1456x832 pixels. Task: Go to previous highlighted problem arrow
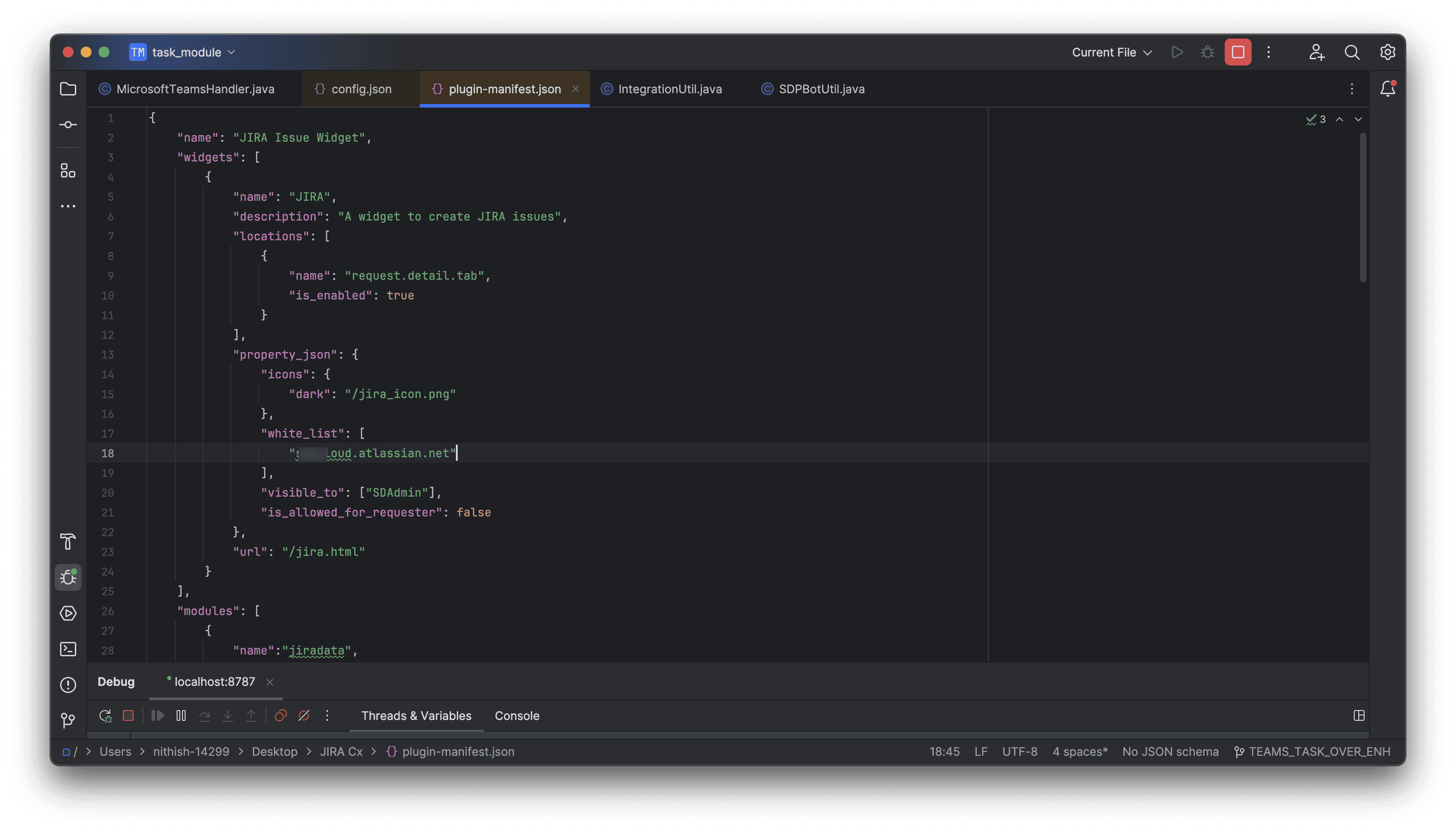click(x=1339, y=119)
